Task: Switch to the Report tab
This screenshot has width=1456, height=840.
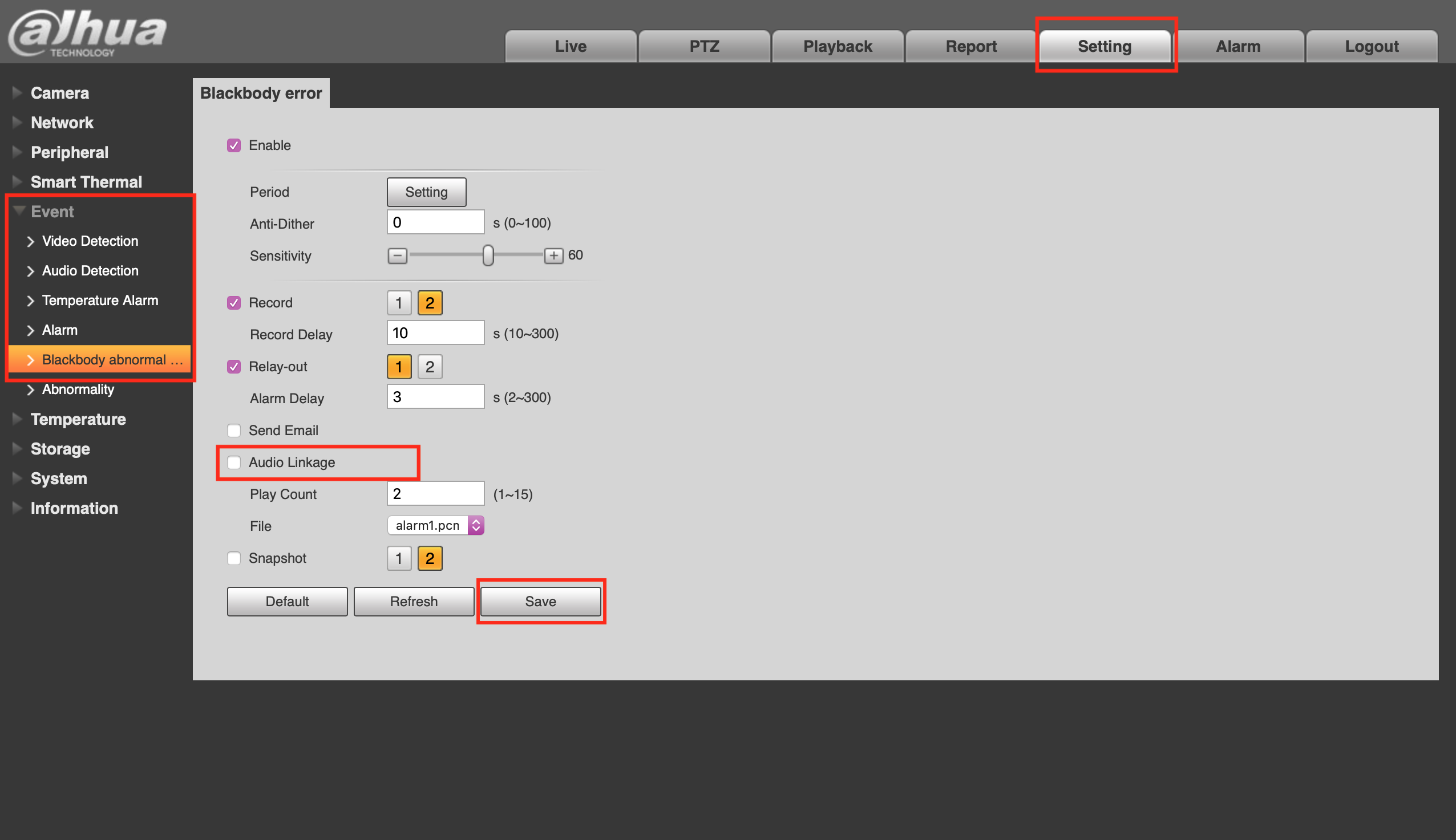Action: coord(970,46)
